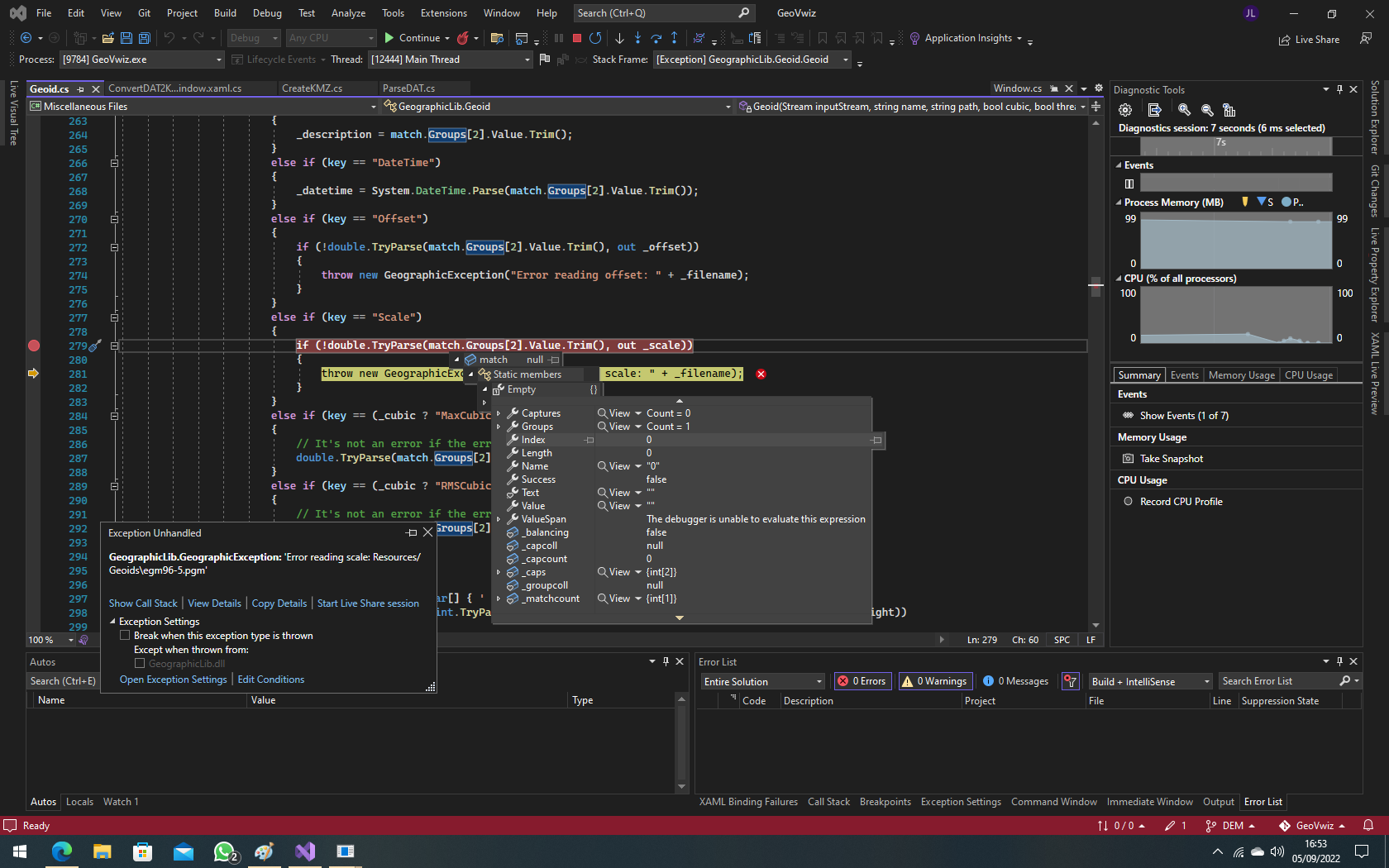This screenshot has width=1389, height=868.
Task: Select Record CPU Profile radio button
Action: [1128, 502]
